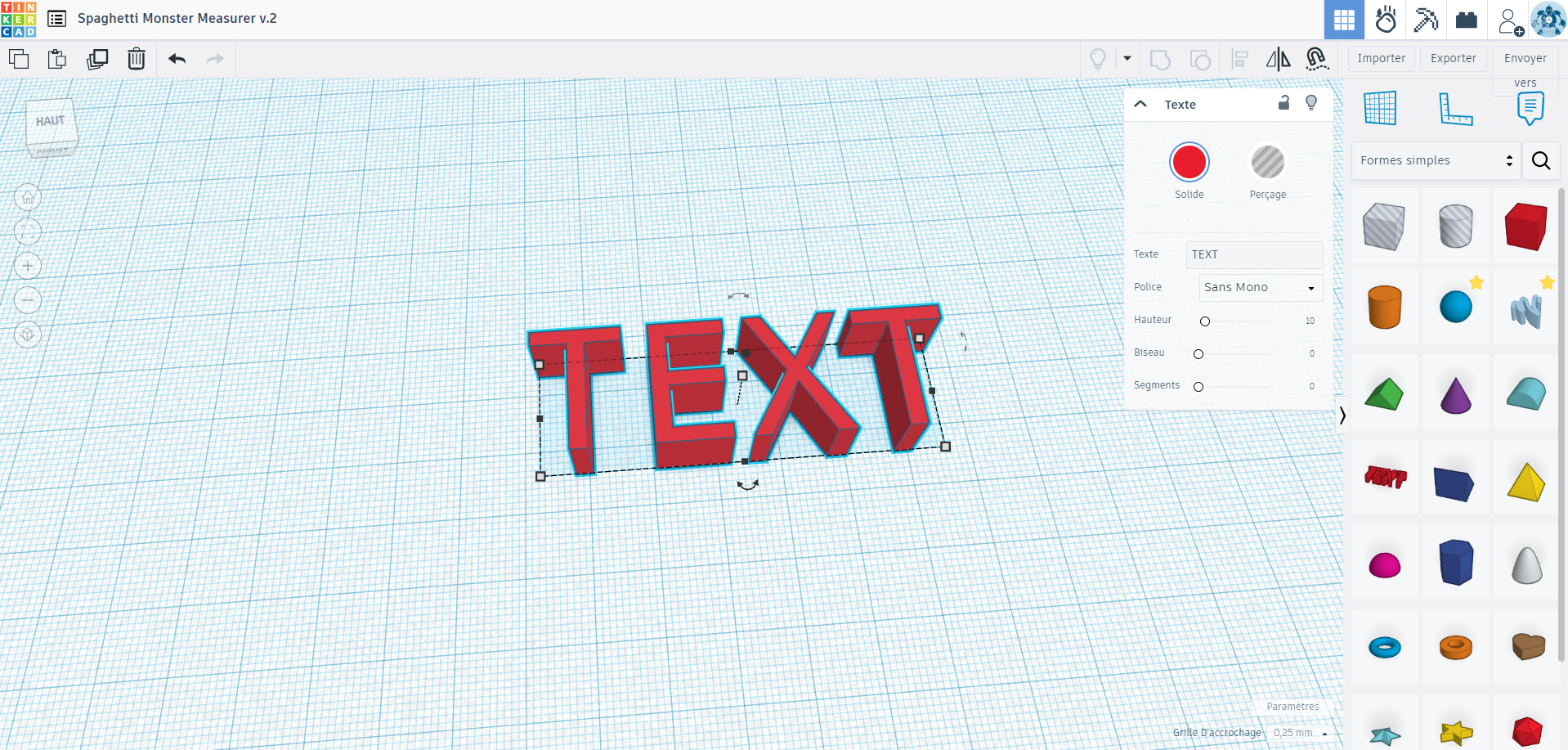
Task: Select the striped box hole shape
Action: (1384, 227)
